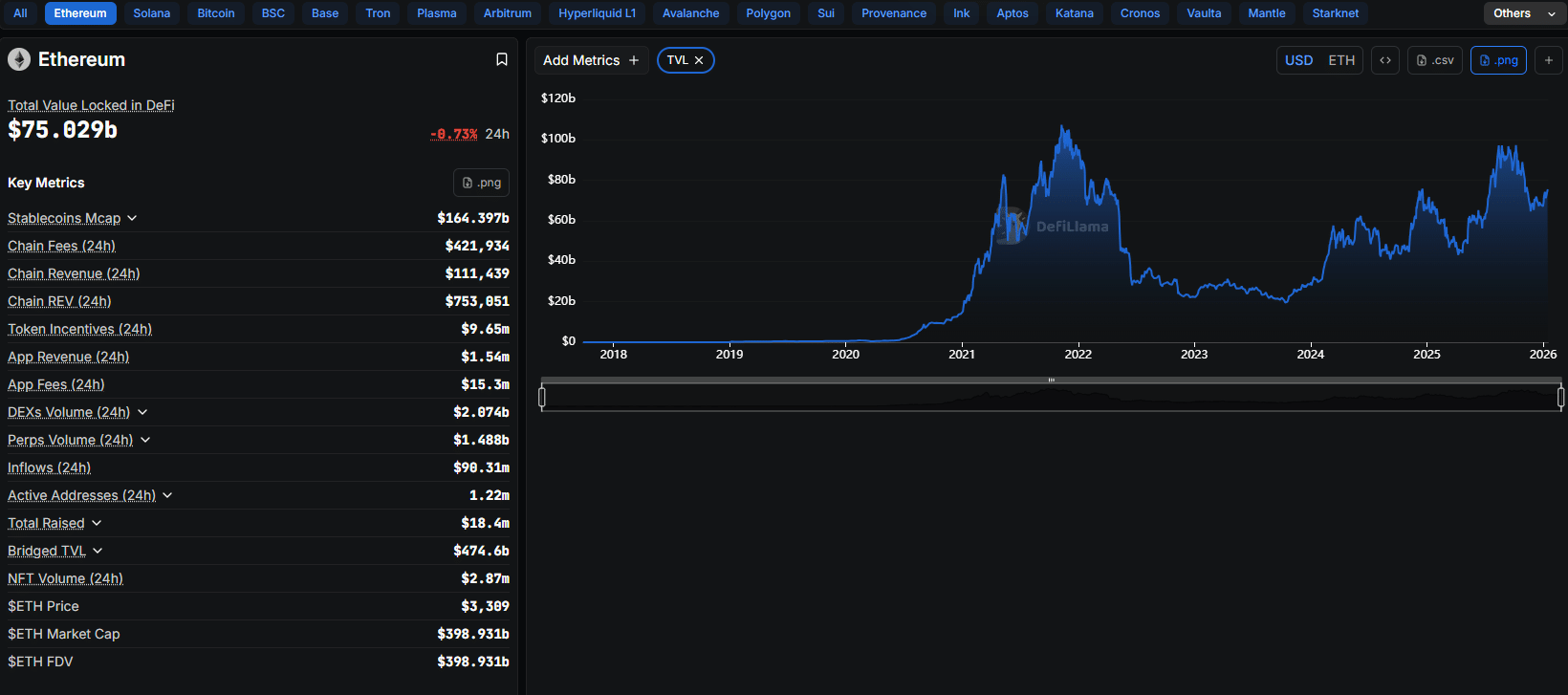Click the -9.73% 24h change value
Screen dimensions: 1568x695
[454, 134]
